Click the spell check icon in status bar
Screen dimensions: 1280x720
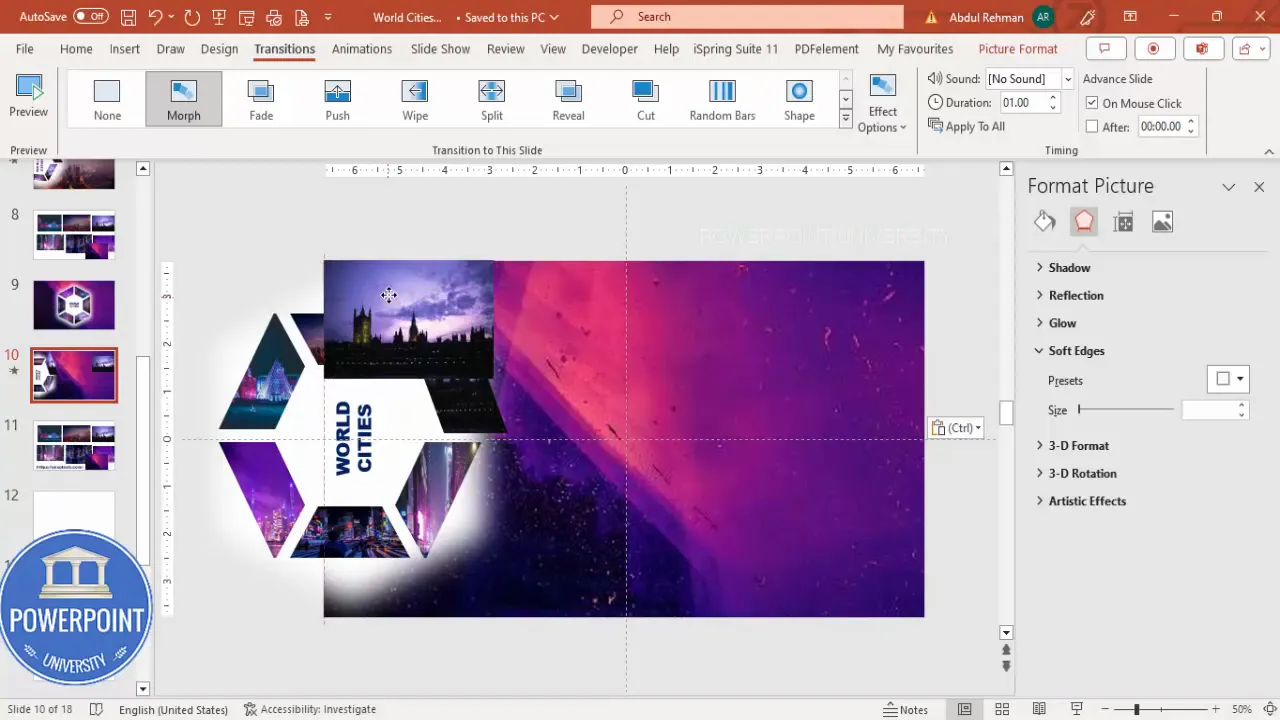coord(96,709)
